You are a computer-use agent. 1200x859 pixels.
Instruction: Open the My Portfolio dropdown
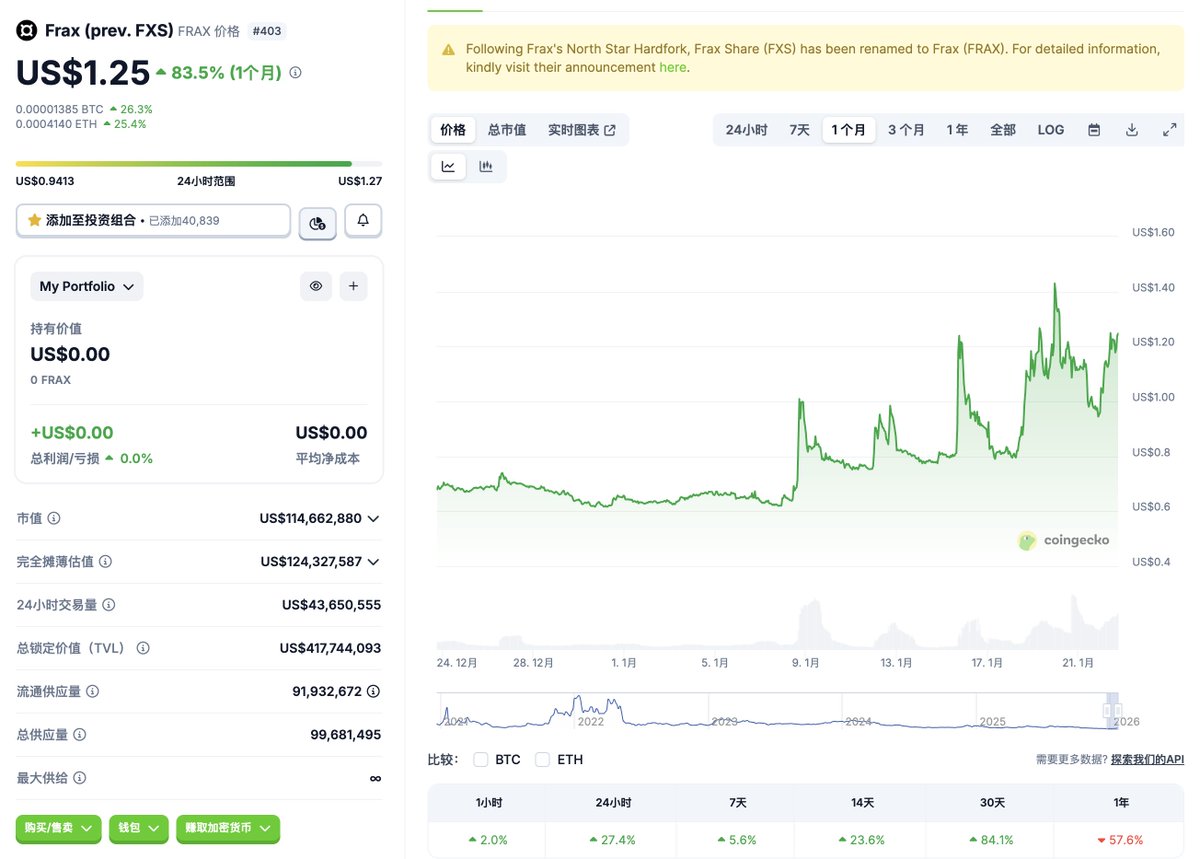87,287
